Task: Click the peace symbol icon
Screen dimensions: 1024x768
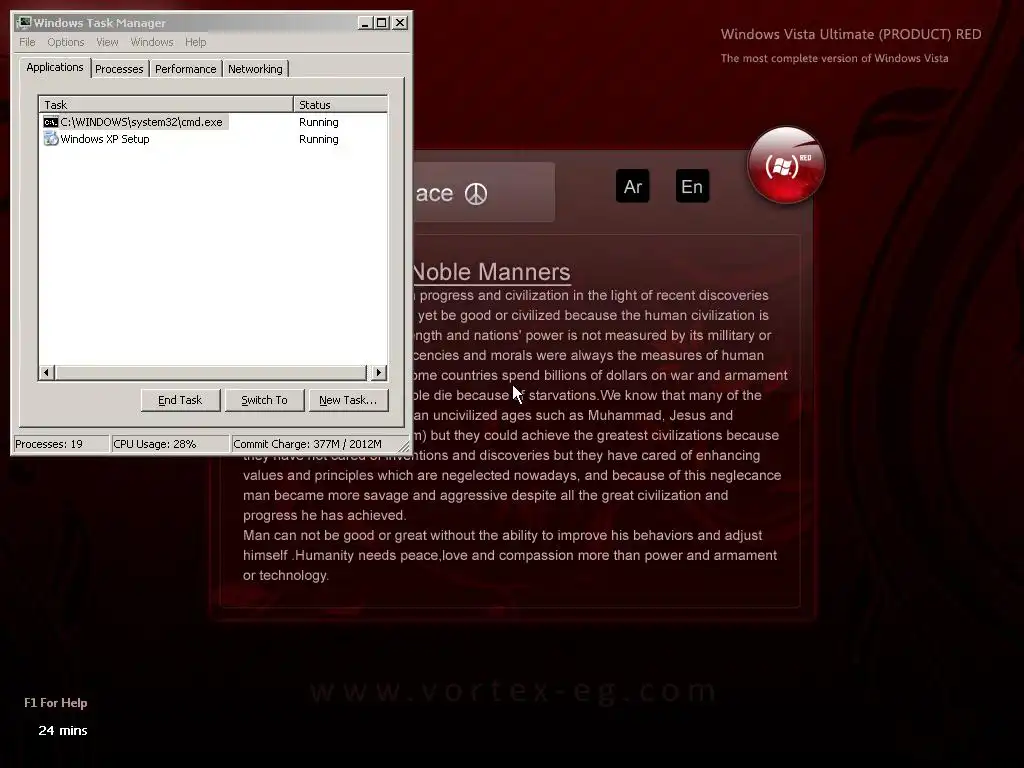Action: coord(476,193)
